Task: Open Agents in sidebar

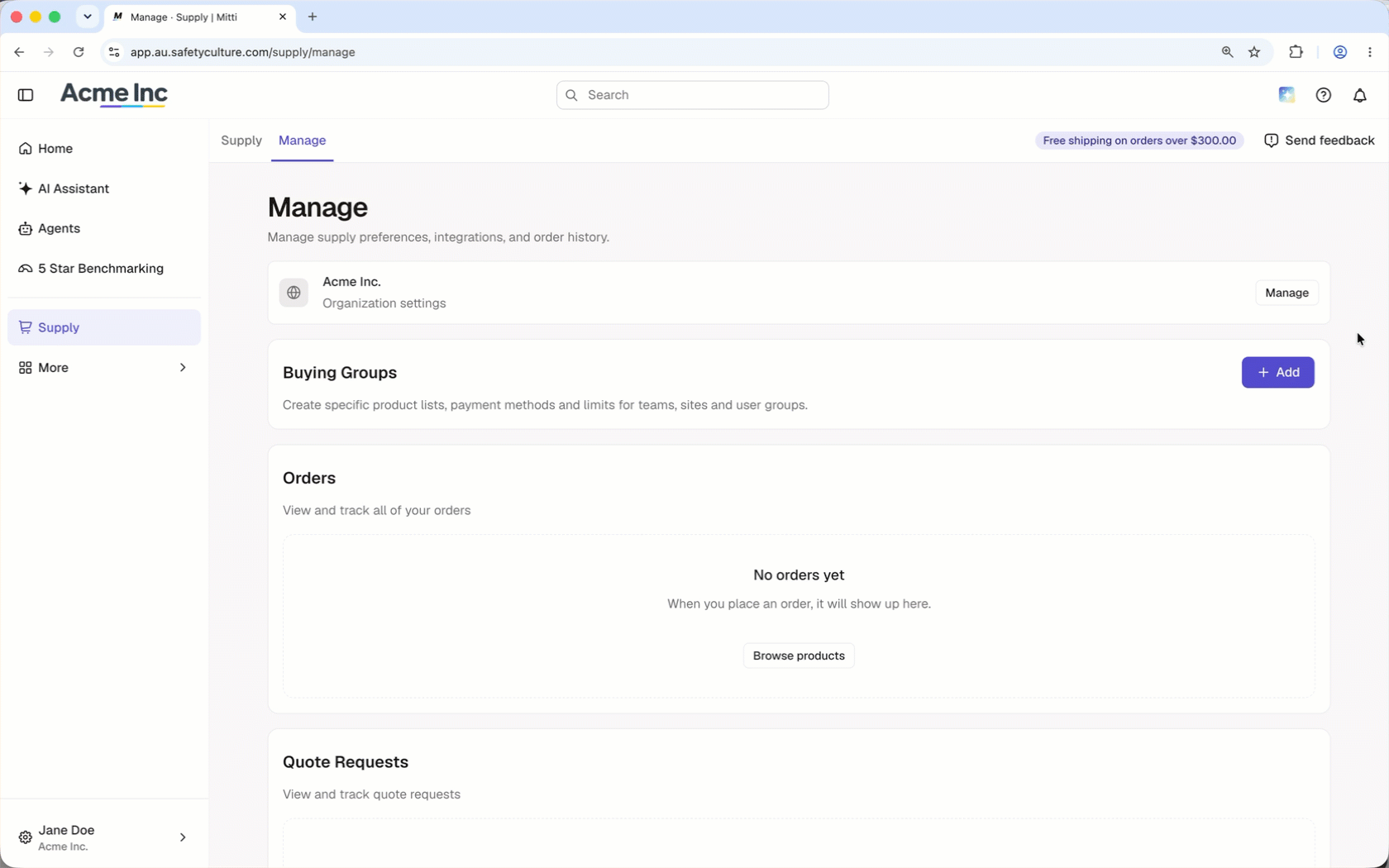Action: click(104, 228)
